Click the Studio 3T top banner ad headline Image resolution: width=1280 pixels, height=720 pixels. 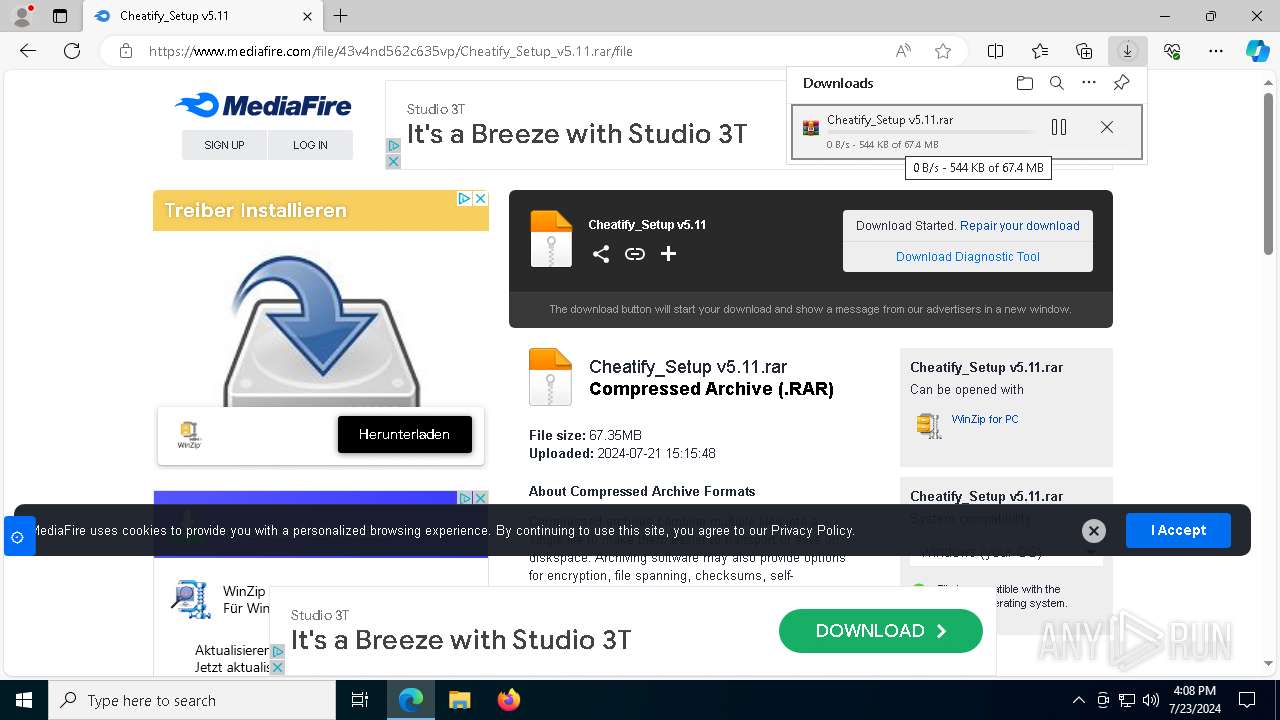point(577,134)
